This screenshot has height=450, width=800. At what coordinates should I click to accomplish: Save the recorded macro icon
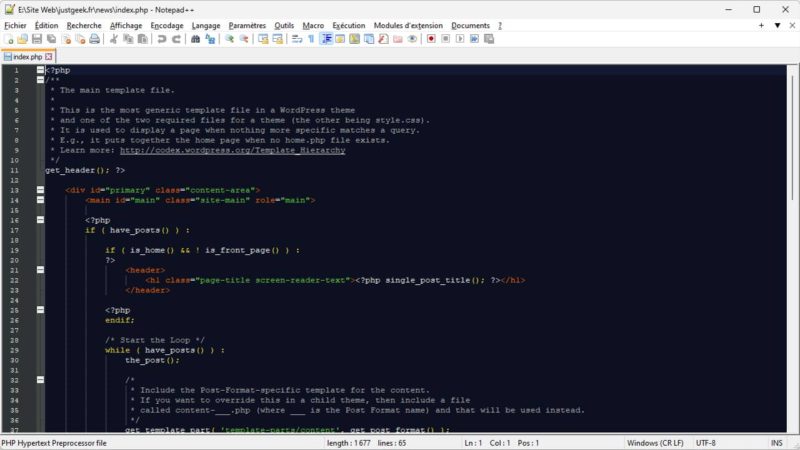pyautogui.click(x=489, y=39)
